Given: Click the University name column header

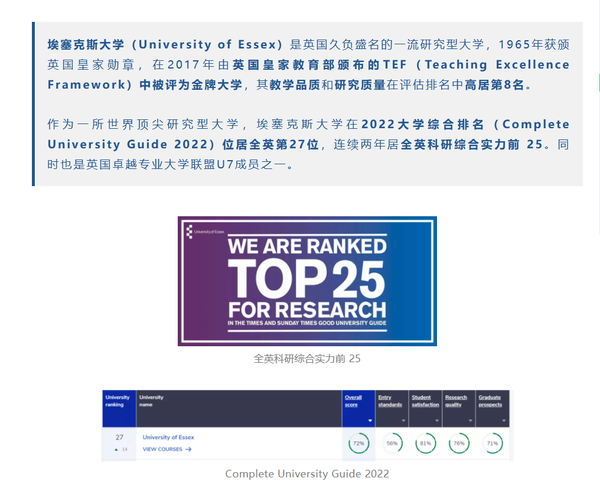Looking at the screenshot, I should (x=239, y=408).
